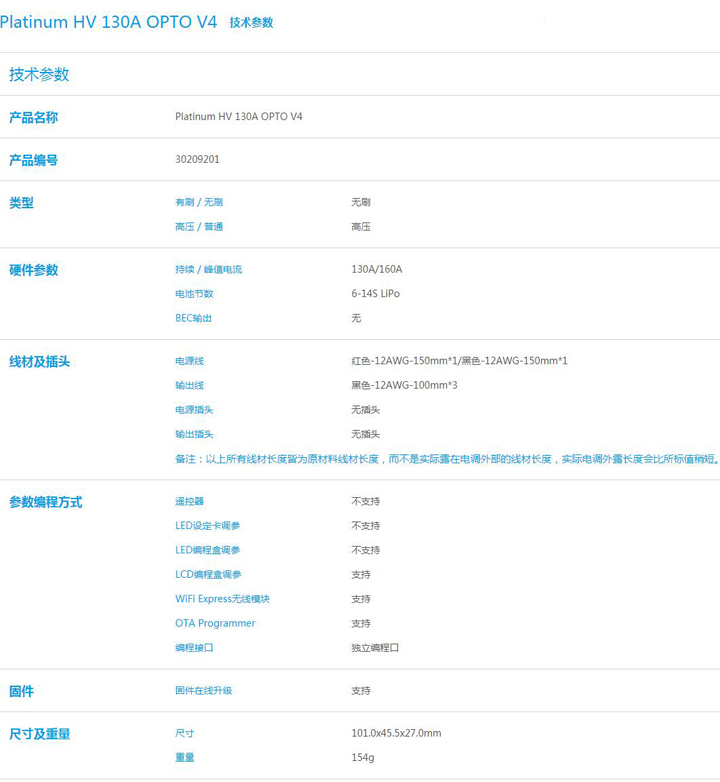Click the OTA Programmer label
The width and height of the screenshot is (720, 782).
[x=215, y=623]
